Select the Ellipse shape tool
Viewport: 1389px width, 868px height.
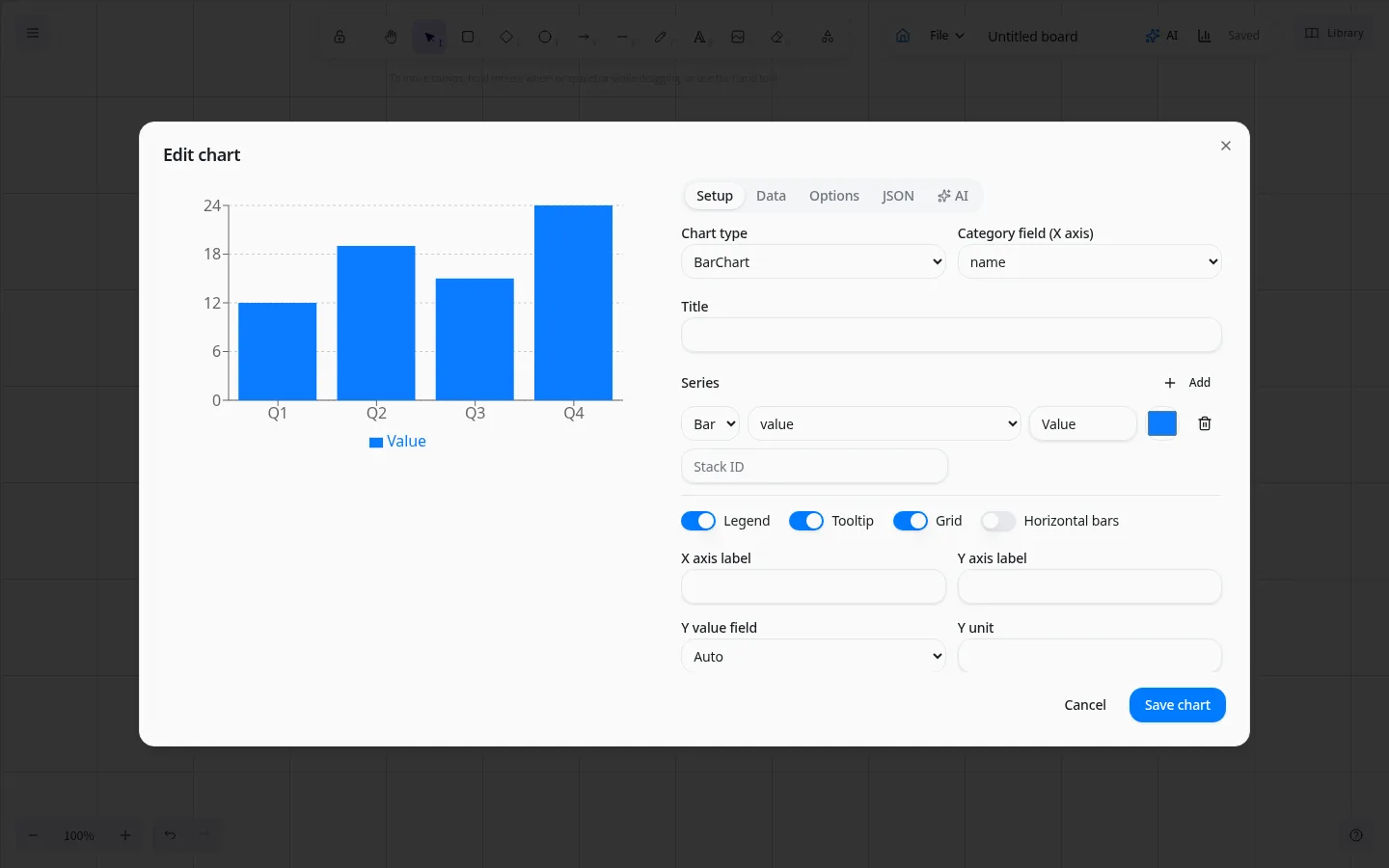[545, 37]
